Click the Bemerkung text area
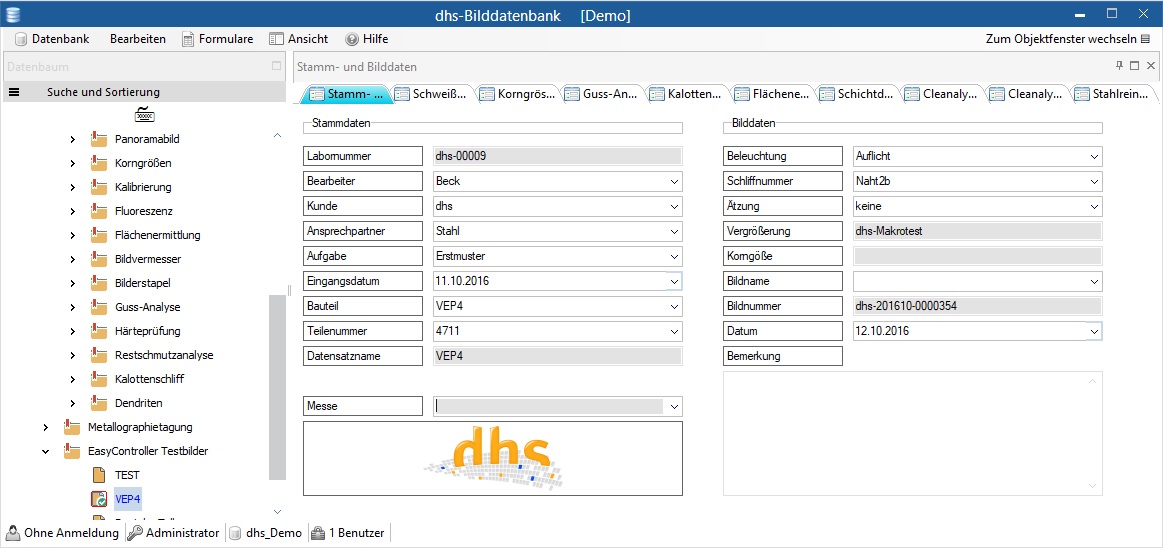This screenshot has width=1163, height=548. (912, 433)
